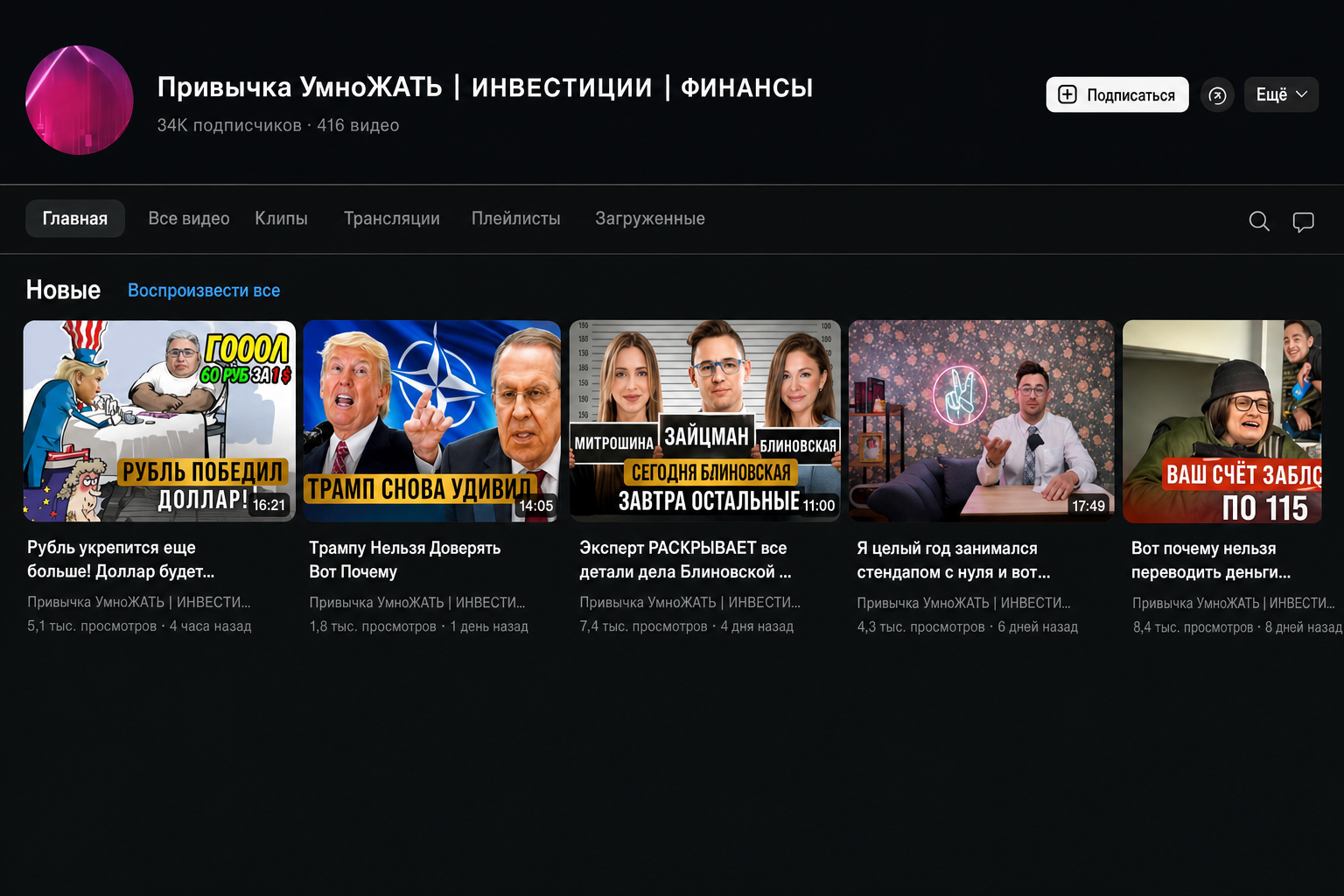
Task: Open title Эксперт РАСКРЫВАЕТ все детали
Action: point(685,559)
